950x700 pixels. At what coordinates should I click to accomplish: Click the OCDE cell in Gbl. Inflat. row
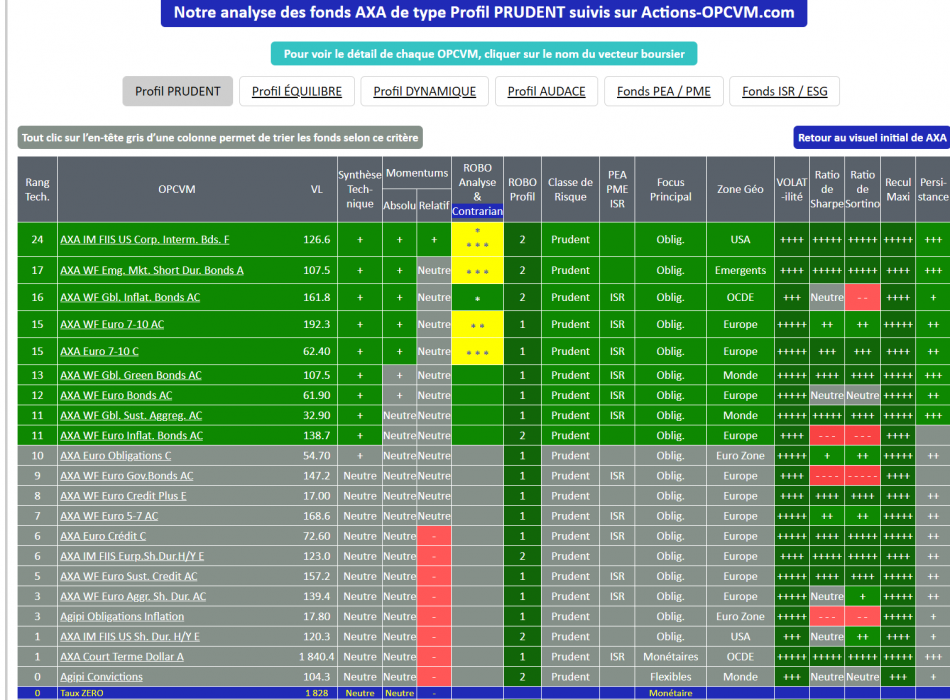click(740, 297)
